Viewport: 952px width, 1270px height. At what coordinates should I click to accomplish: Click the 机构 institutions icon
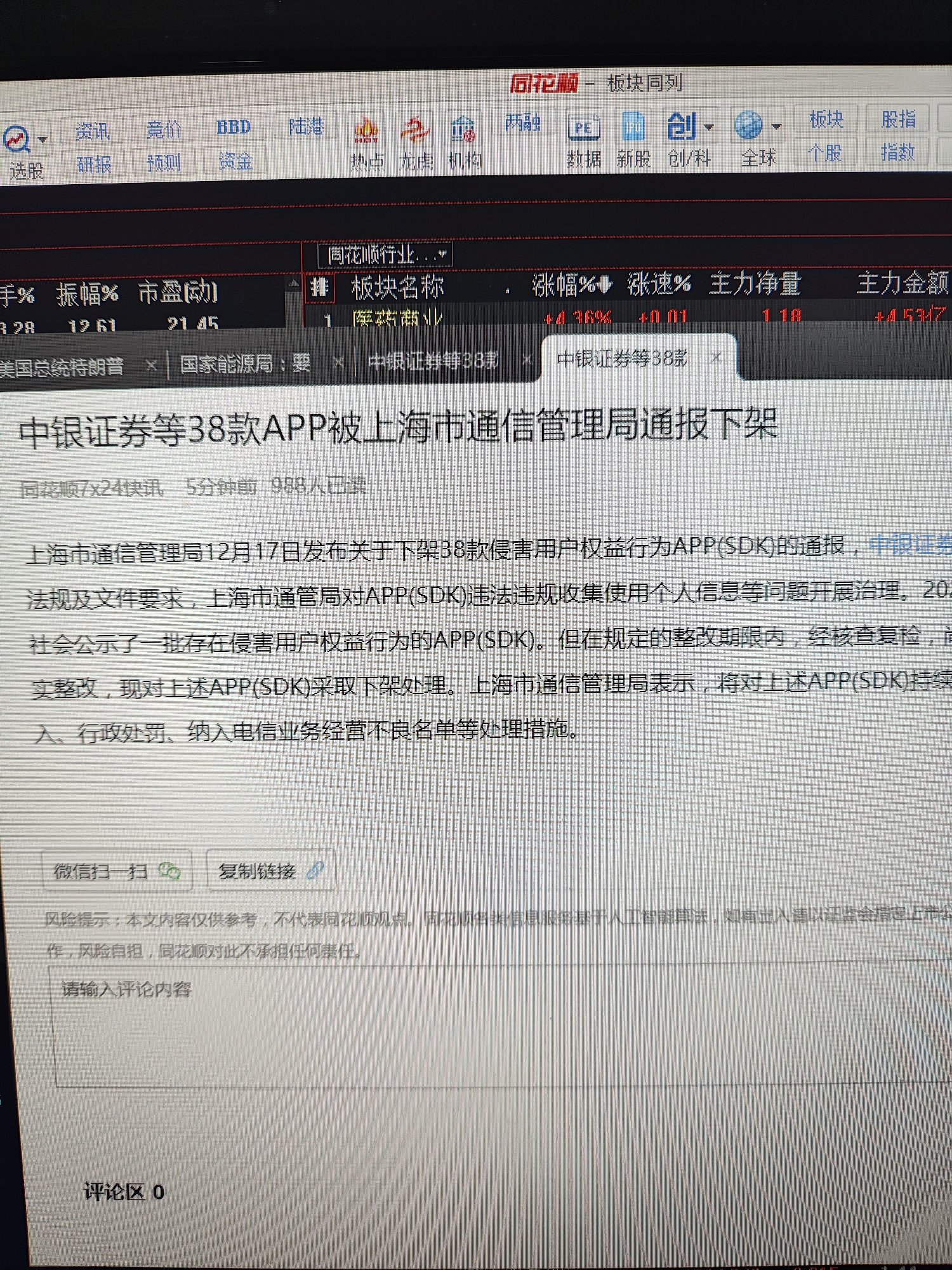464,129
